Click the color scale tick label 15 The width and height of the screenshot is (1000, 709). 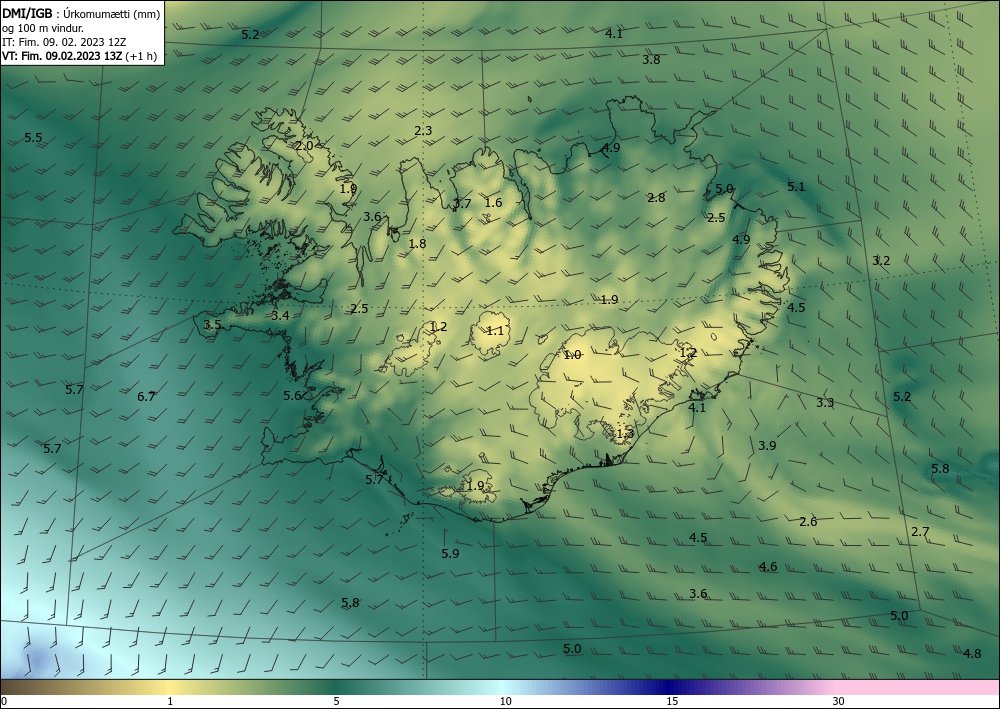click(x=672, y=702)
